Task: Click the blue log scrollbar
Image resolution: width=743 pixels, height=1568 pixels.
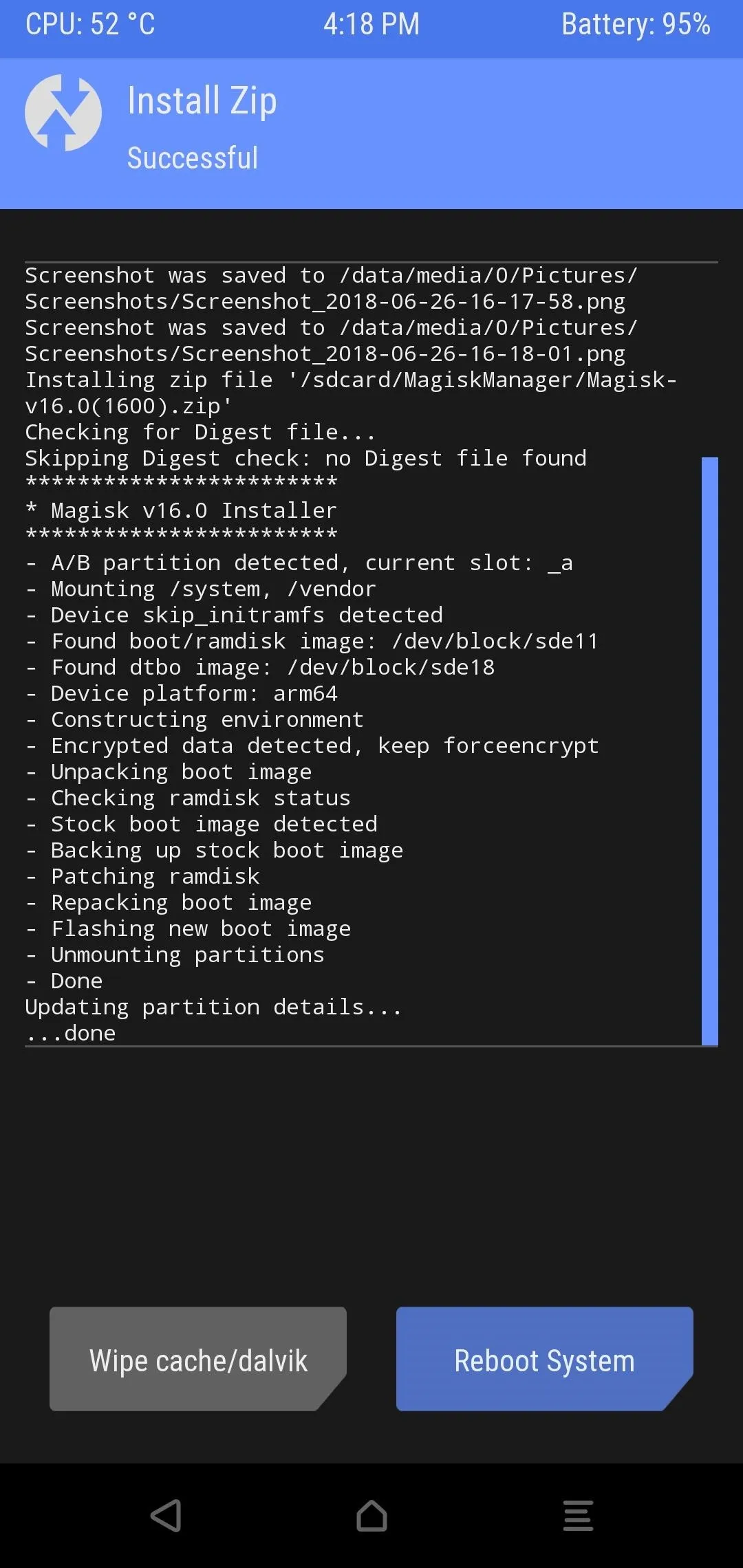Action: click(709, 751)
